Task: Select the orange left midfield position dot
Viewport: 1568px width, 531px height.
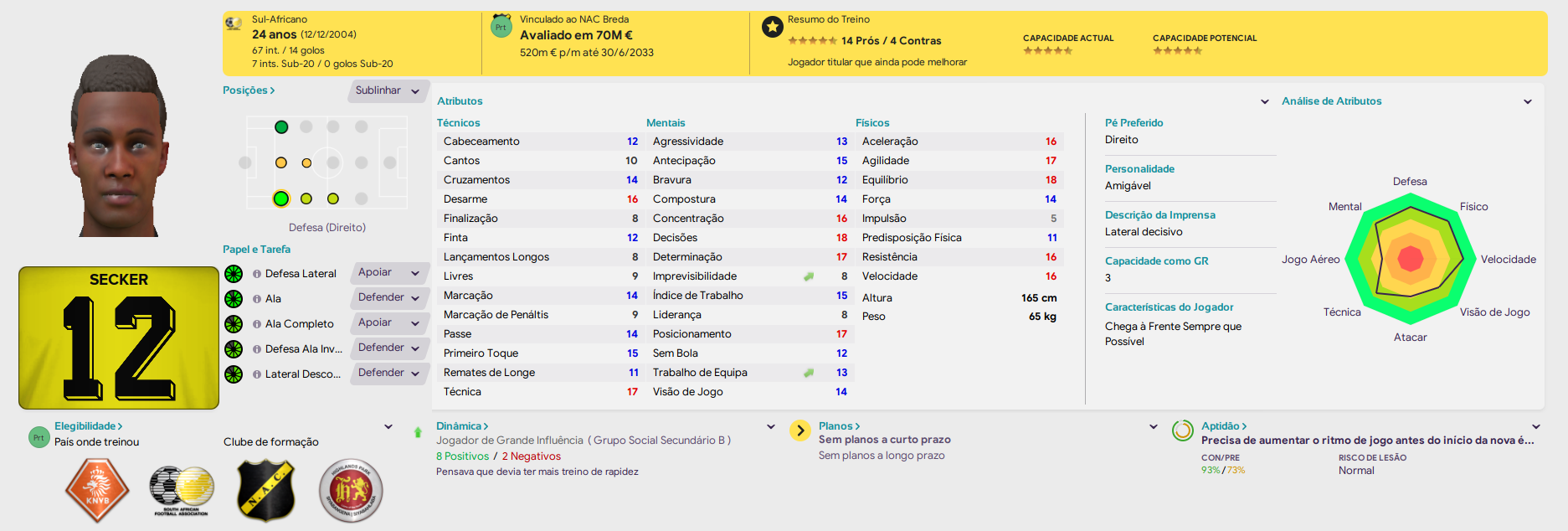Action: 281,162
